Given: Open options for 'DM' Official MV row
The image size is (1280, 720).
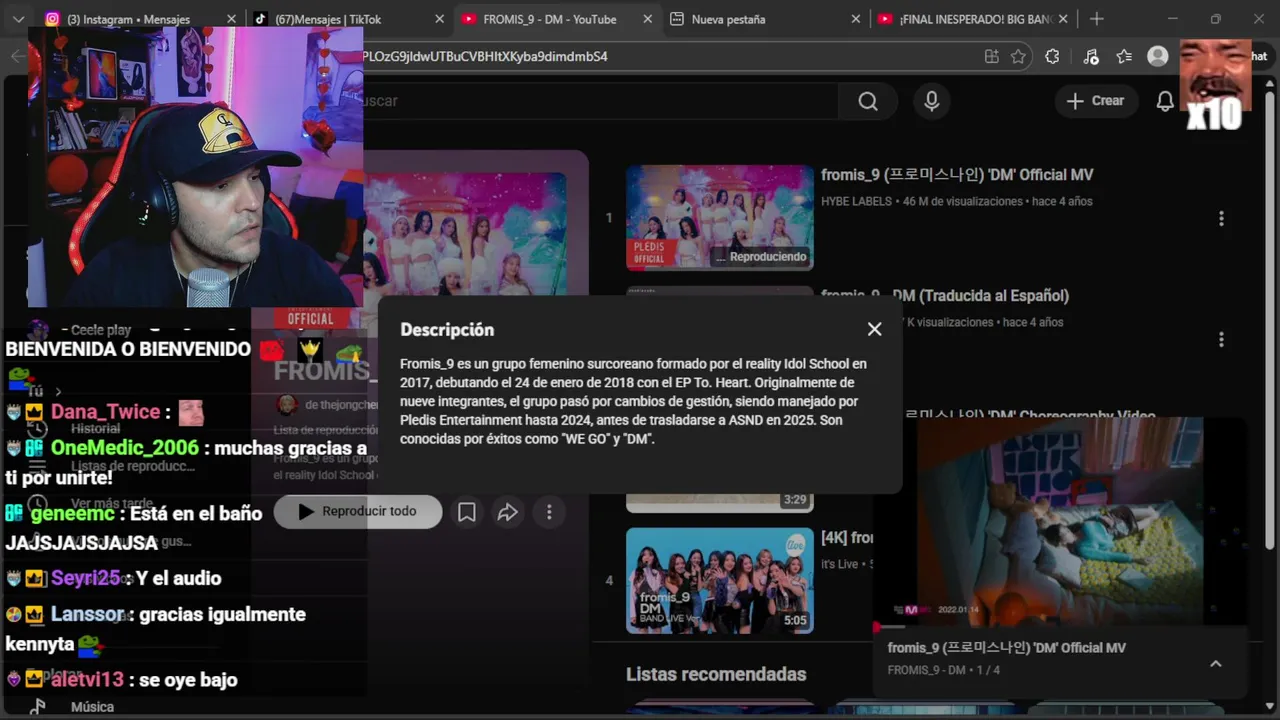Looking at the screenshot, I should click(x=1221, y=218).
